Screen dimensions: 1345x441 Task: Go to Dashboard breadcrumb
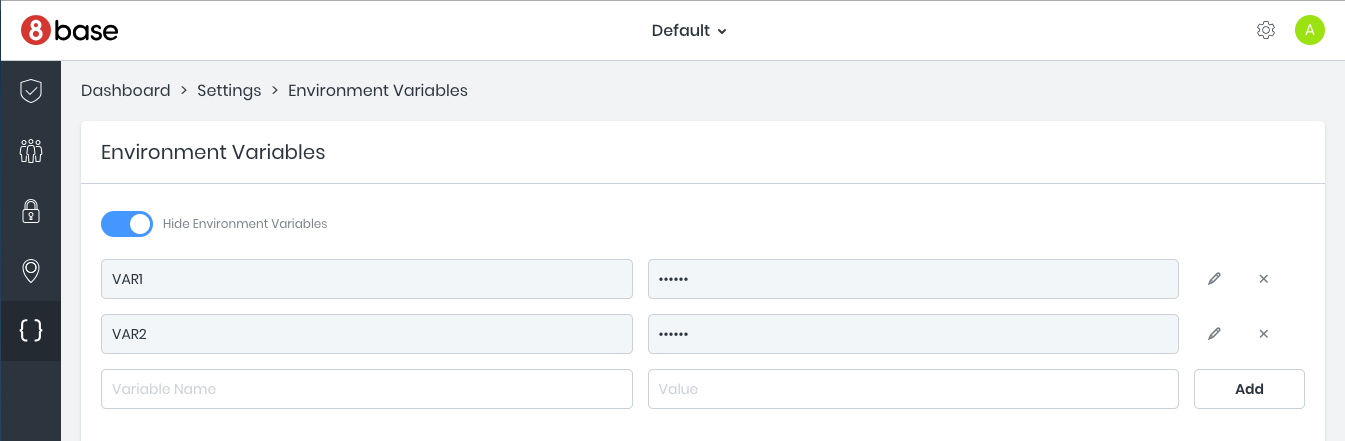pos(125,90)
